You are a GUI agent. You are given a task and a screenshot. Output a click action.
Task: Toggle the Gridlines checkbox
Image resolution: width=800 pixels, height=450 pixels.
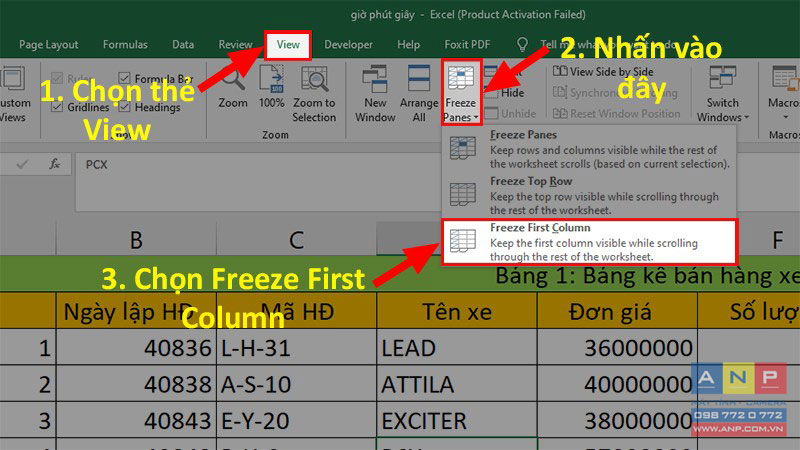[x=57, y=107]
